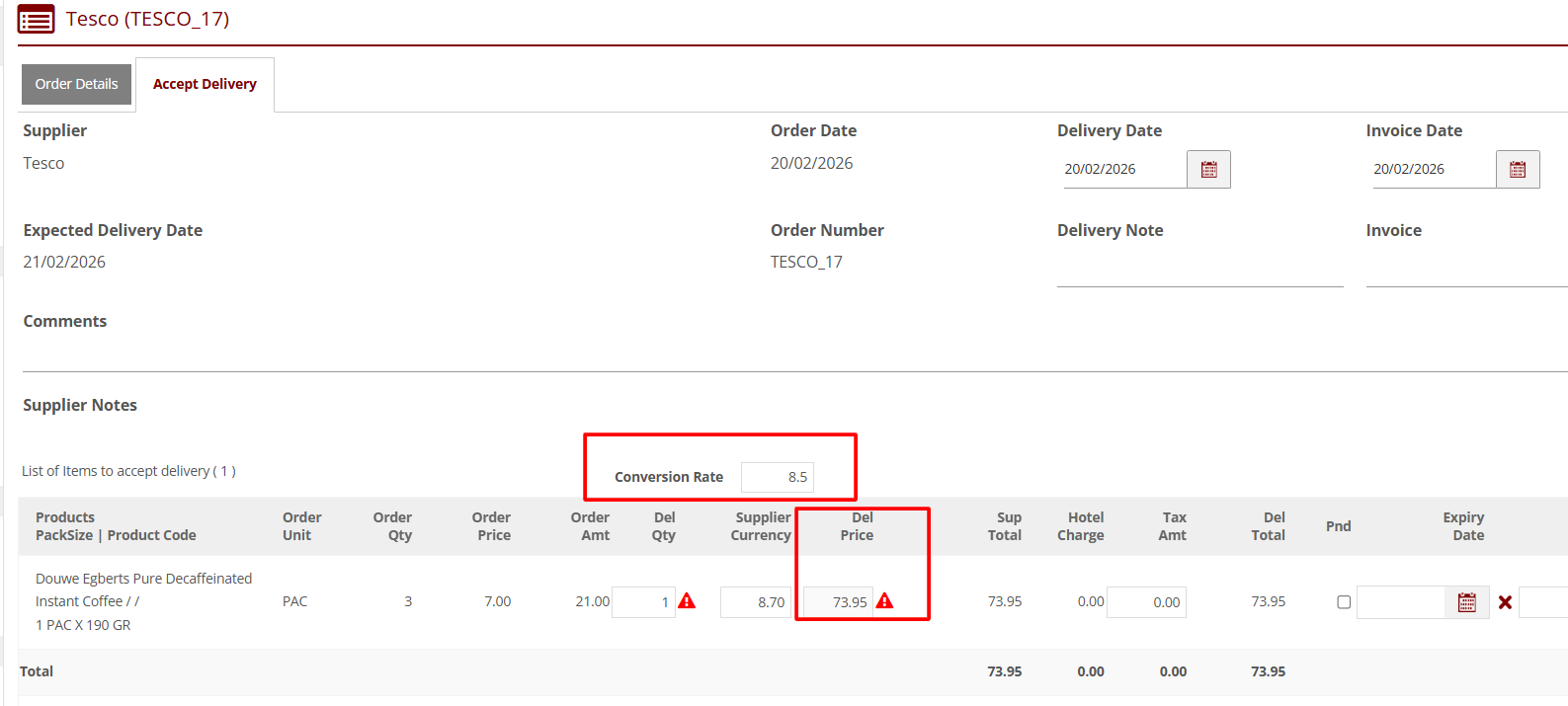Click the Invoice Date text input
Viewport: 1568px width, 706px height.
1433,170
